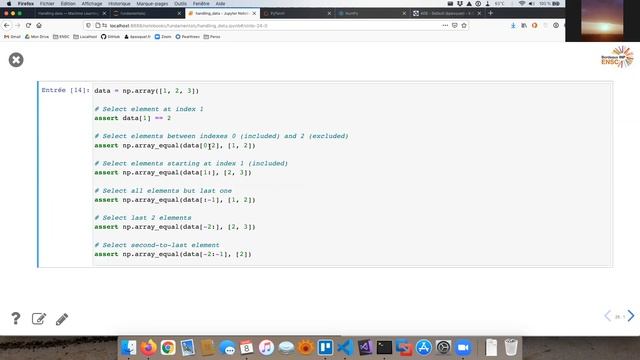Open the GitHub bookmark
The image size is (640, 360).
coord(111,37)
